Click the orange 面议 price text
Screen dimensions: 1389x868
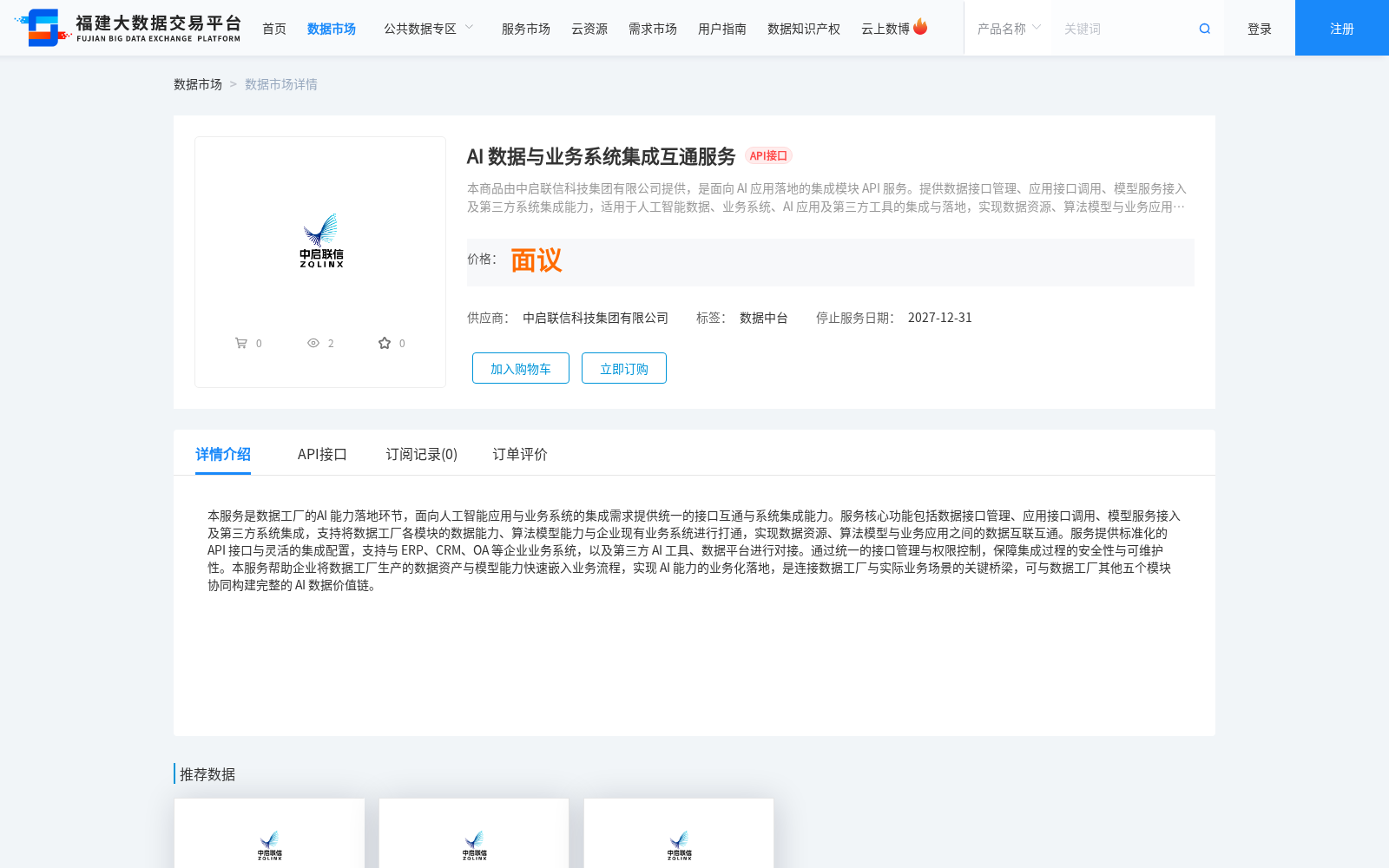537,260
